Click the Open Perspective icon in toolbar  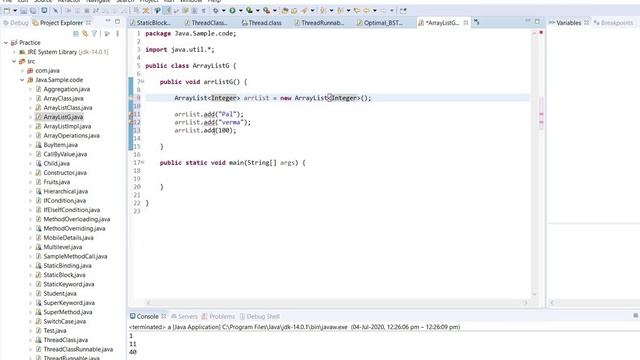coord(403,11)
